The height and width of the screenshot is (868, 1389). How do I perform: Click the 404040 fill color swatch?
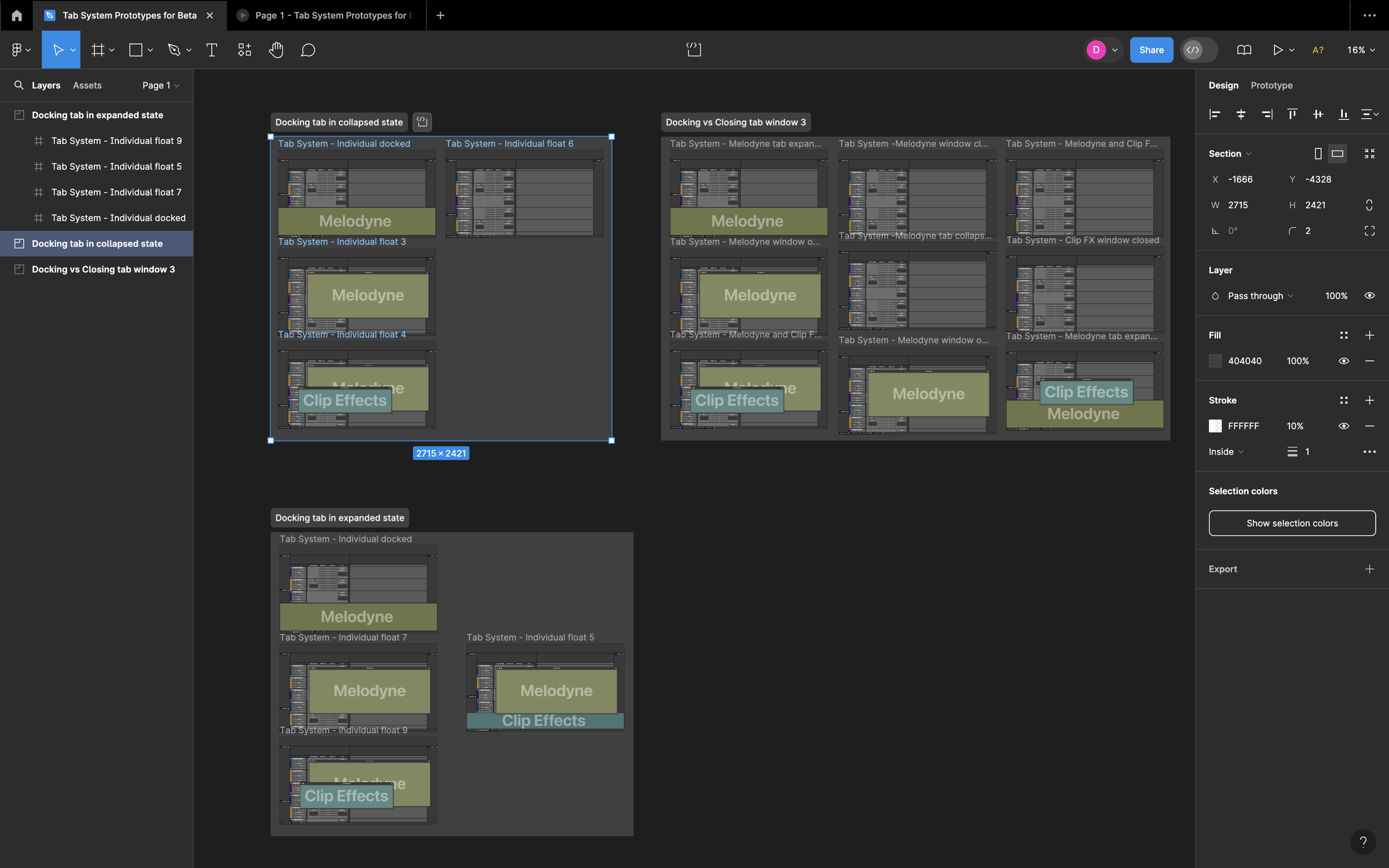1215,360
